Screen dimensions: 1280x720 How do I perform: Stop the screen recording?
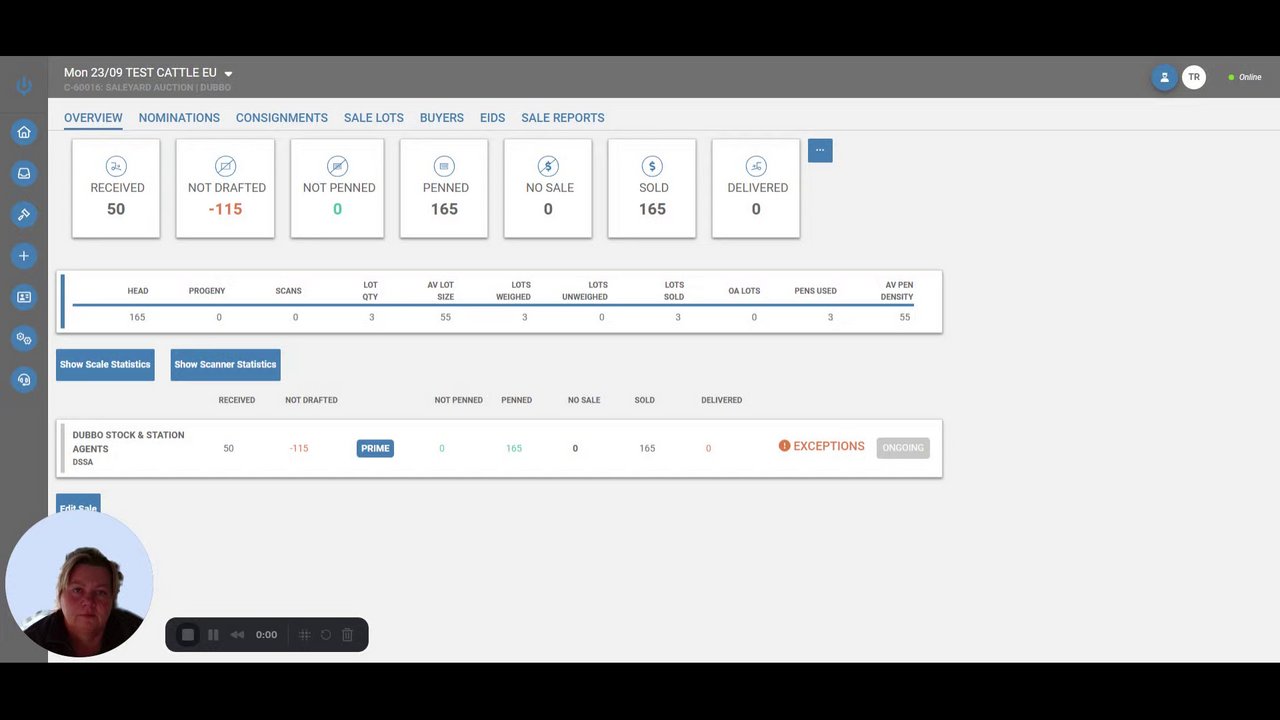(x=187, y=635)
